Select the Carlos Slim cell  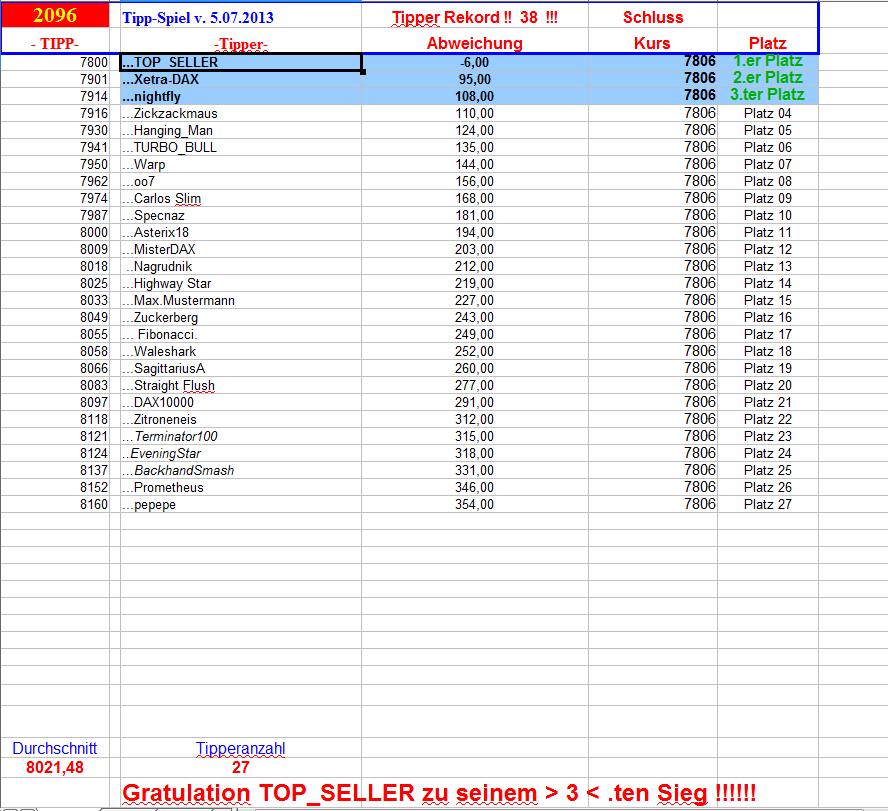coord(241,198)
